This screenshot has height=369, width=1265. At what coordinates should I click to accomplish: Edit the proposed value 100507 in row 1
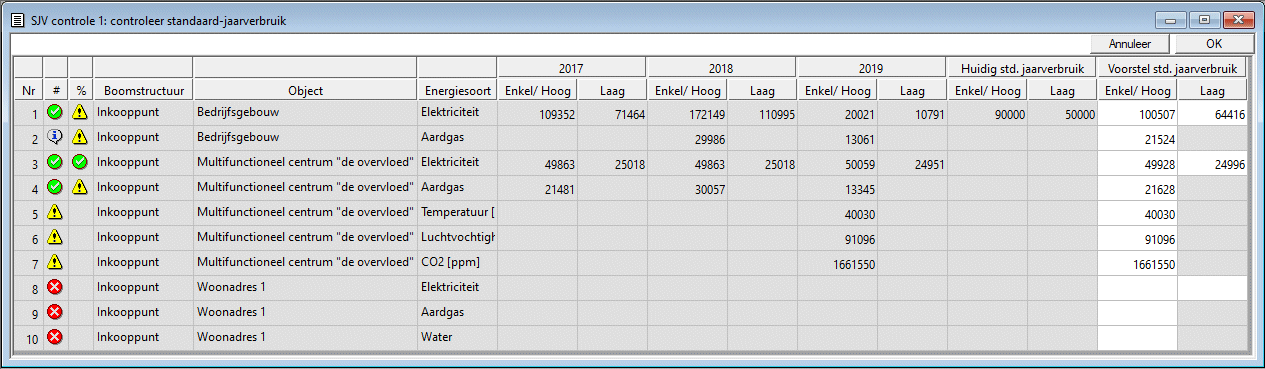1137,113
